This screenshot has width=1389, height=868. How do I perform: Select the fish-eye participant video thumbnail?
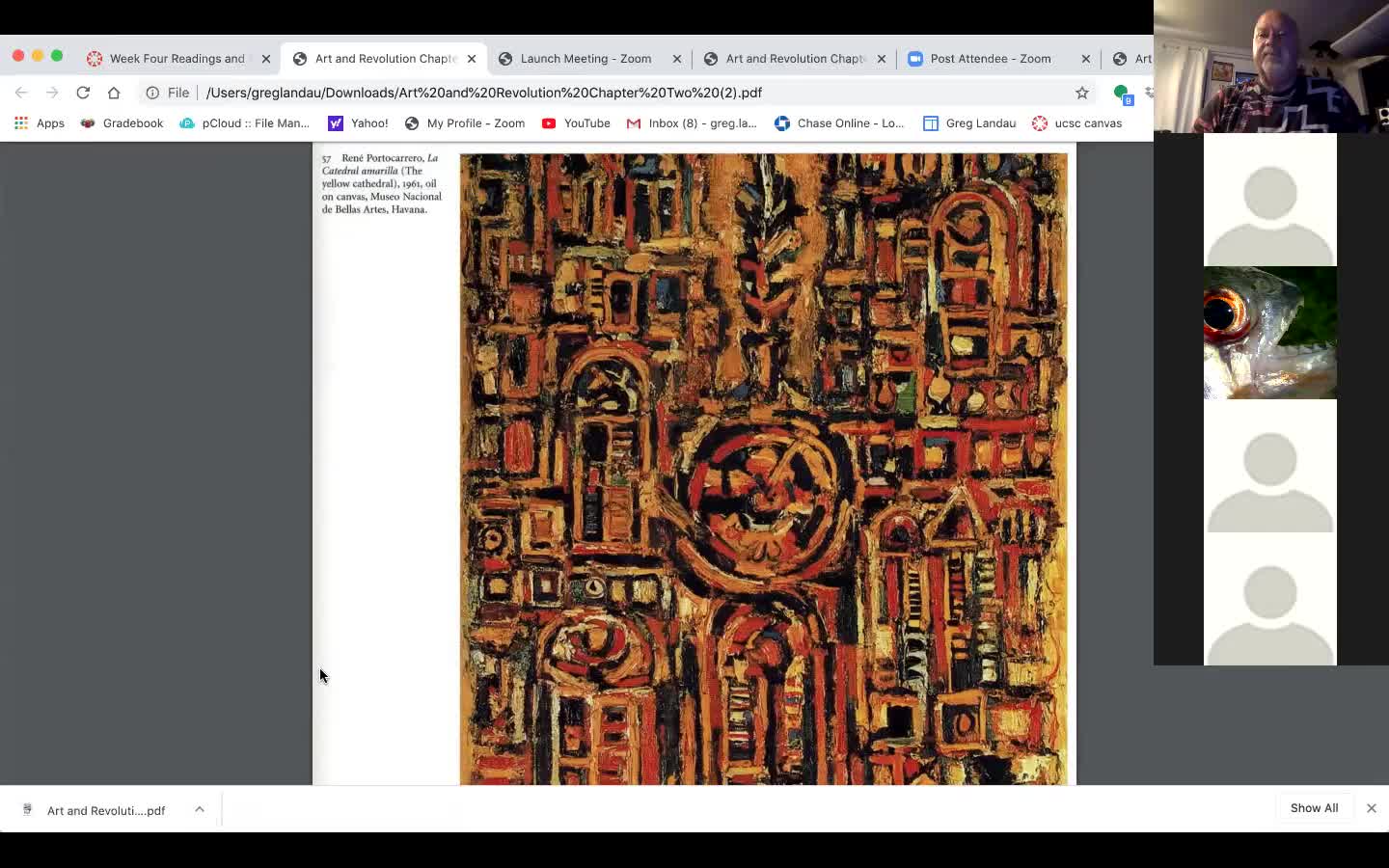tap(1269, 333)
